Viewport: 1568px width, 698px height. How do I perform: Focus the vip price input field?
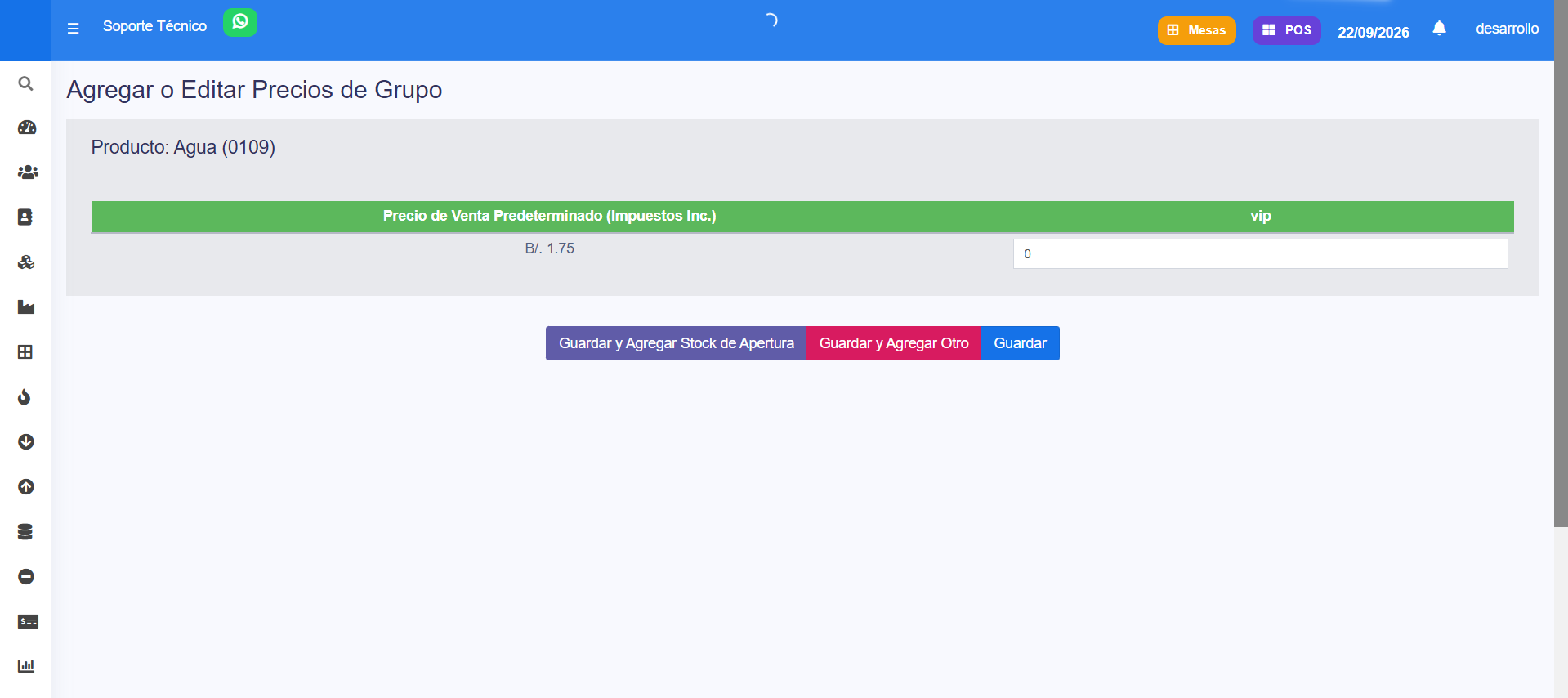click(1260, 254)
